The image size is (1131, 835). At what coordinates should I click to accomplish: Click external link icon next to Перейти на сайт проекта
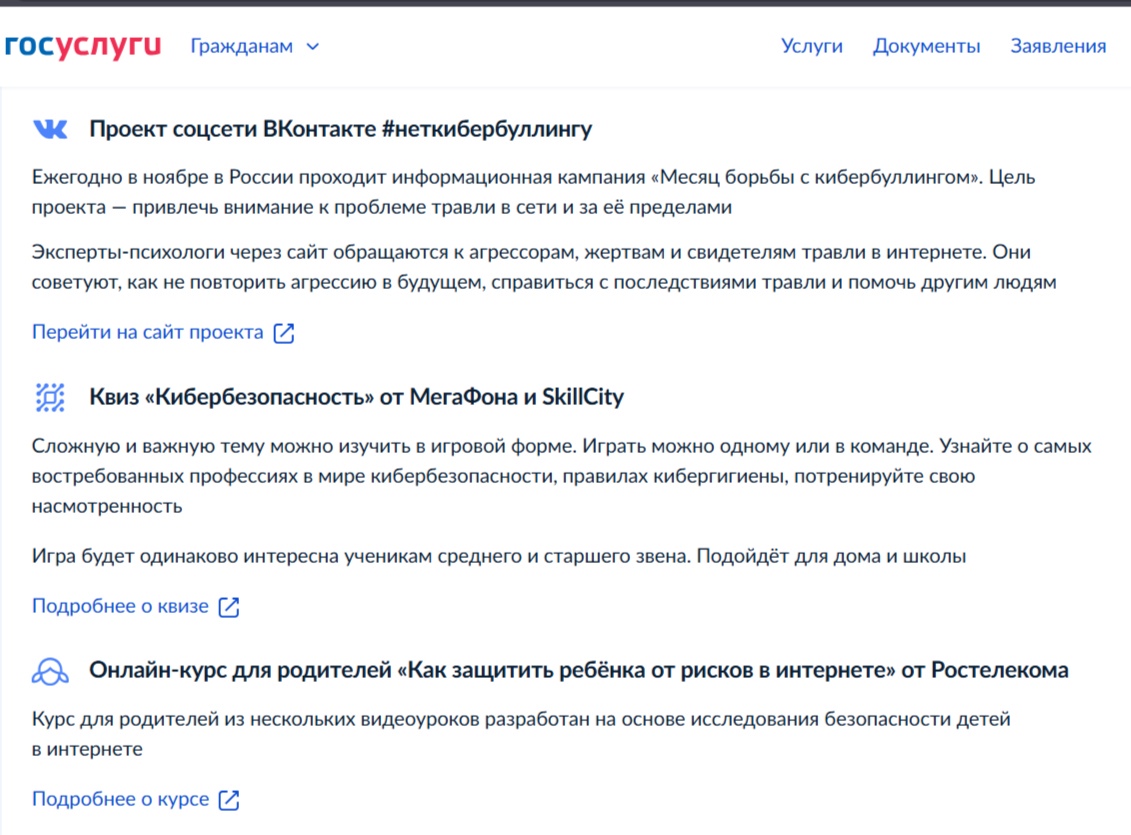coord(283,332)
